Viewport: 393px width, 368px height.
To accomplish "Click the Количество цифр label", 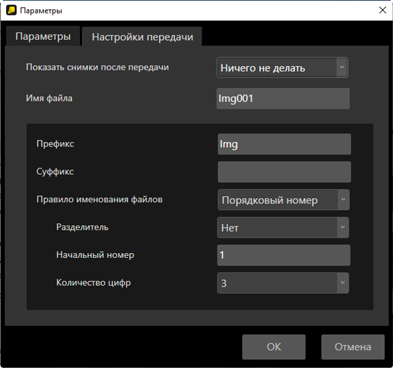I will (x=93, y=283).
